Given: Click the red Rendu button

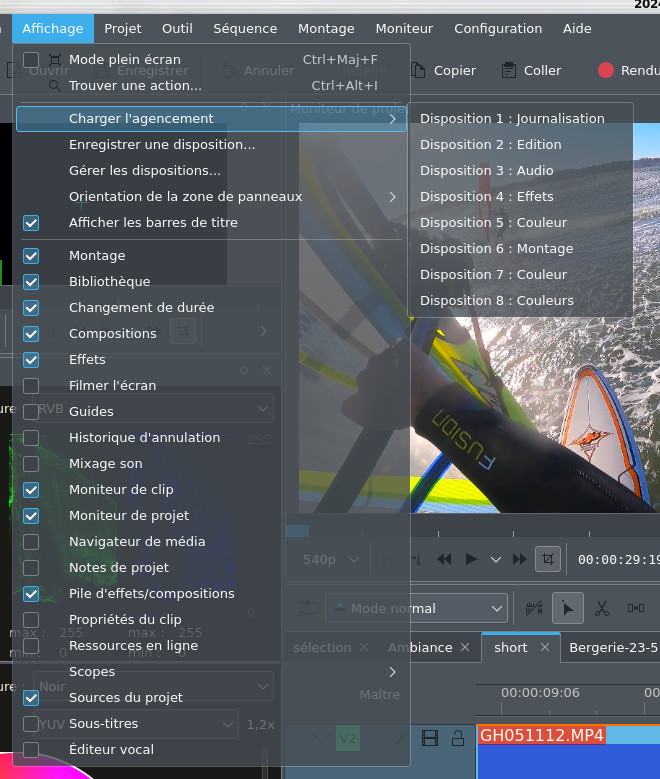Looking at the screenshot, I should point(629,71).
